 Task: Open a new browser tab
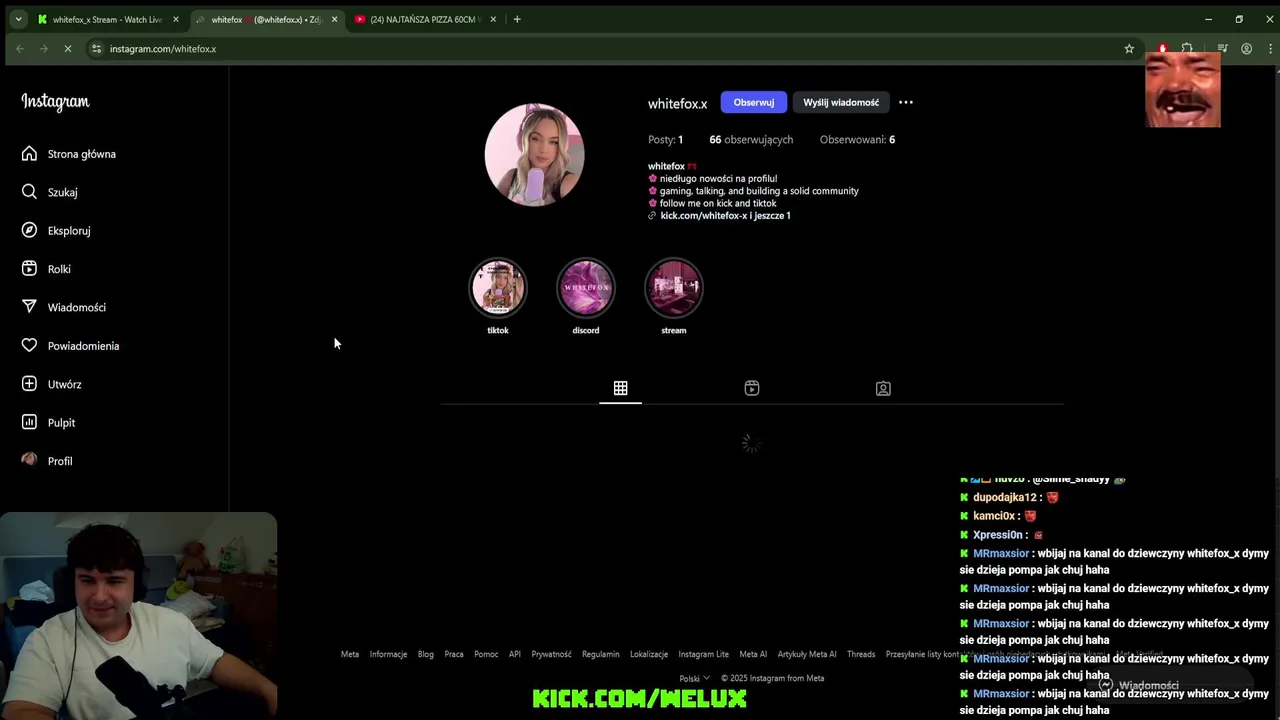[x=517, y=19]
